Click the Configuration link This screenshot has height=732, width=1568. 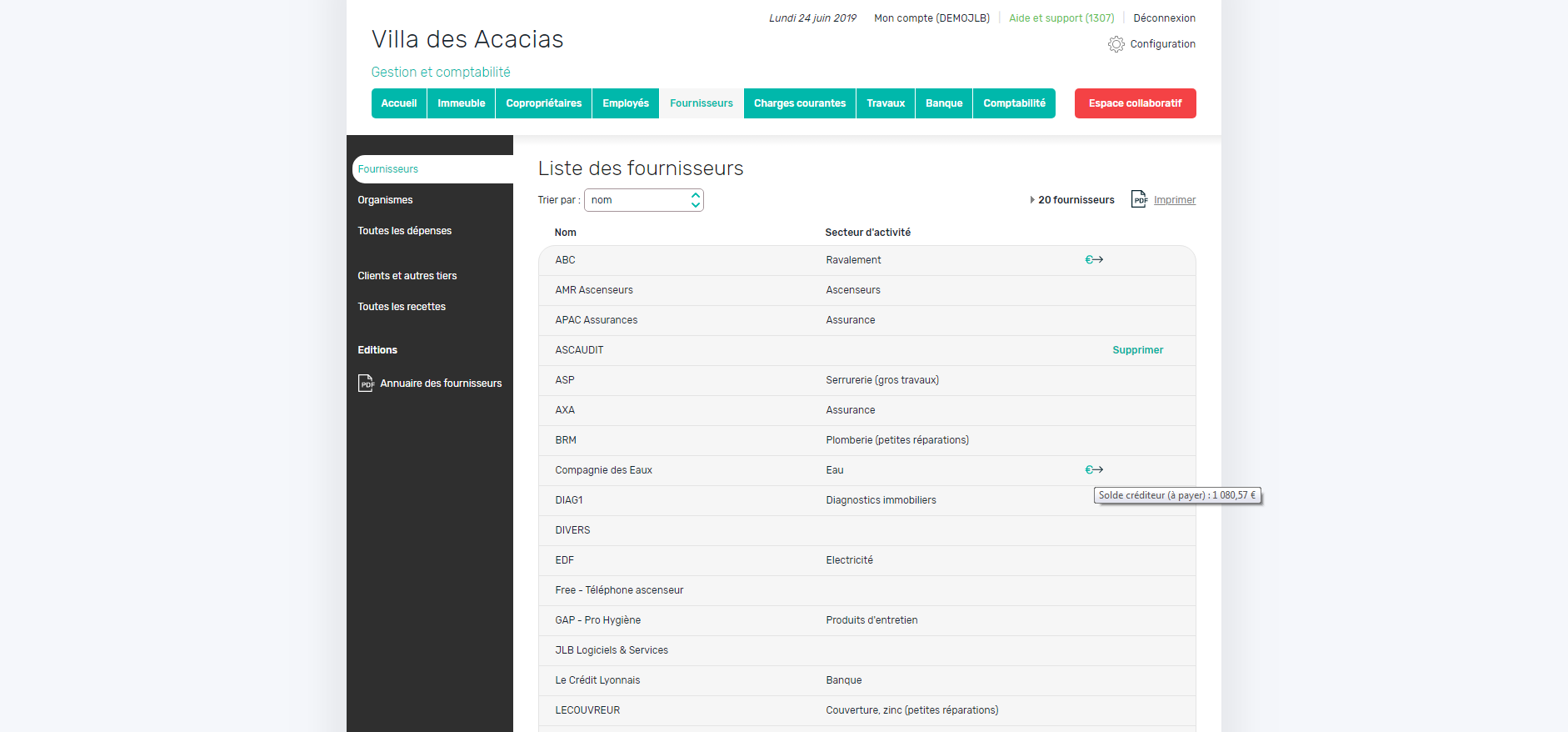[1162, 44]
